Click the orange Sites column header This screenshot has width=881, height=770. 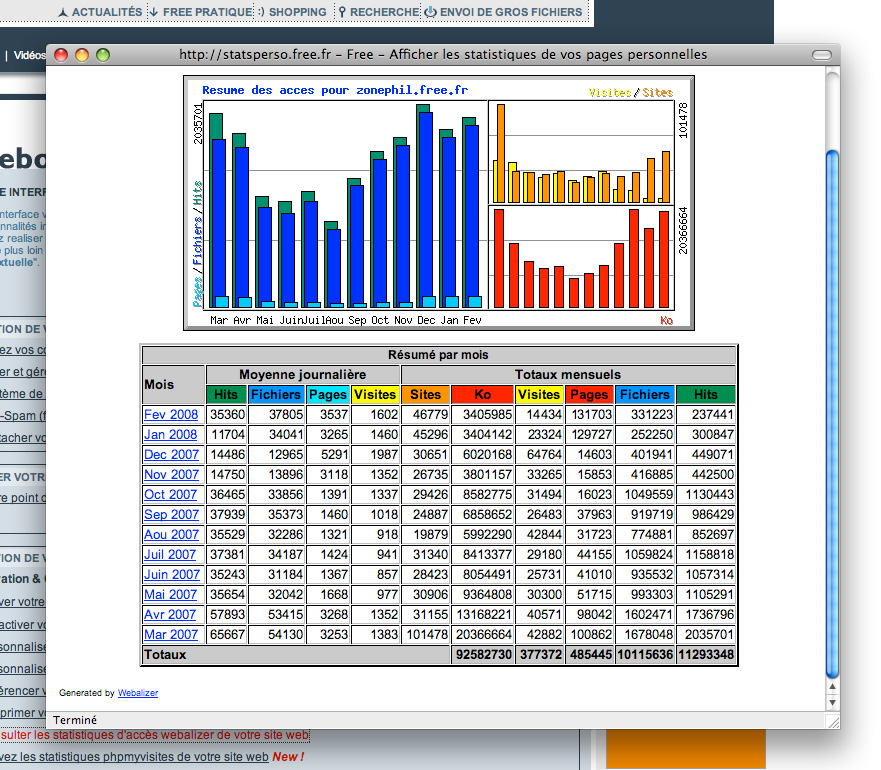[x=426, y=395]
